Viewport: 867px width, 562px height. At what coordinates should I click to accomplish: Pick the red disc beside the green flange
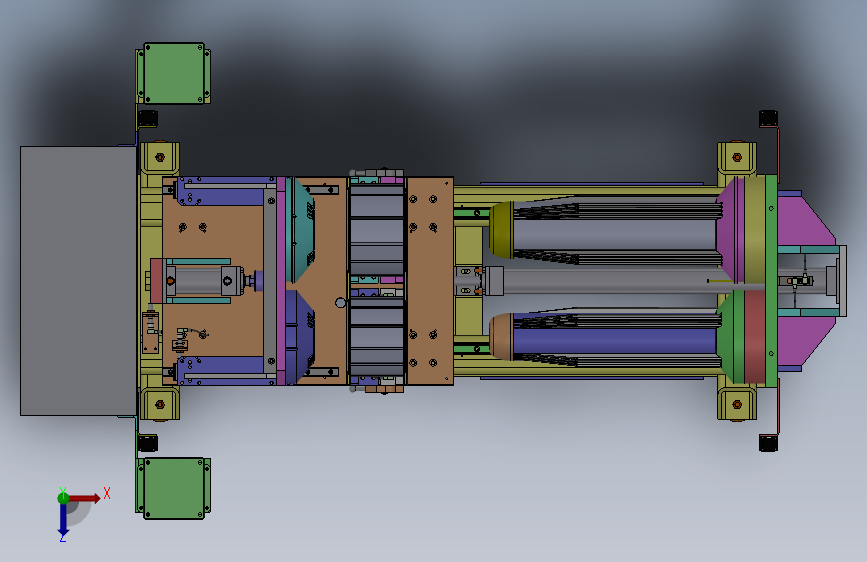(x=755, y=336)
